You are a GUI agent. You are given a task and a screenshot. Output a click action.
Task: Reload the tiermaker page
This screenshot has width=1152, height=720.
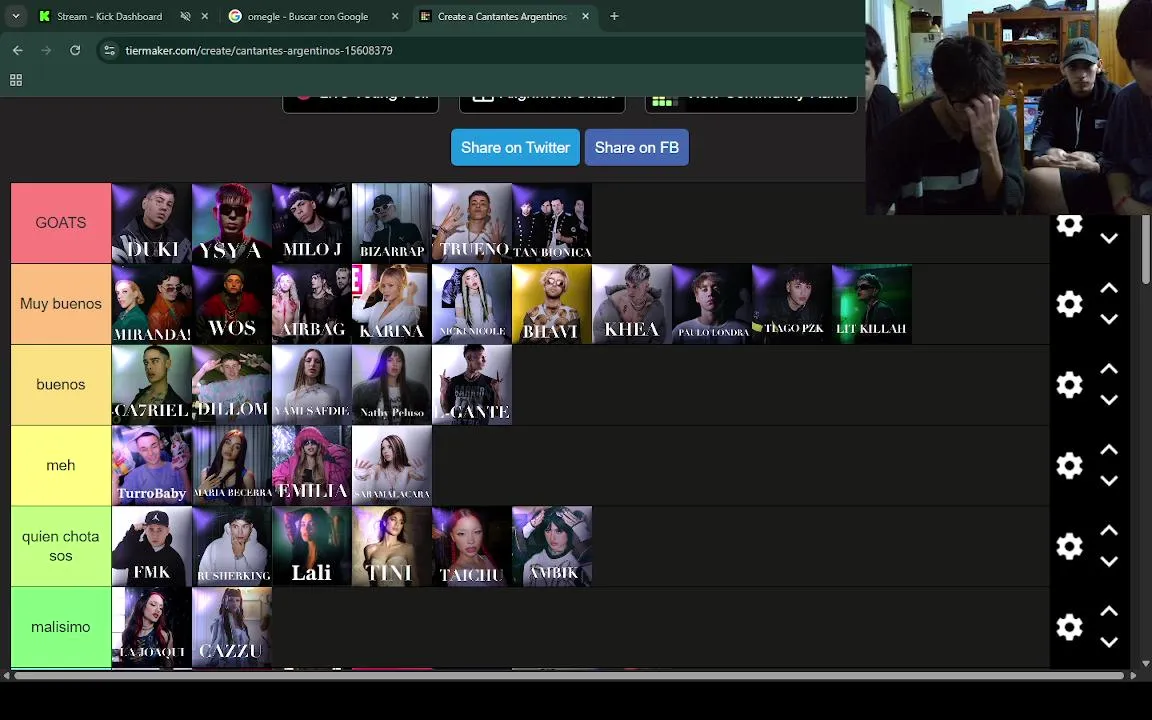[75, 50]
